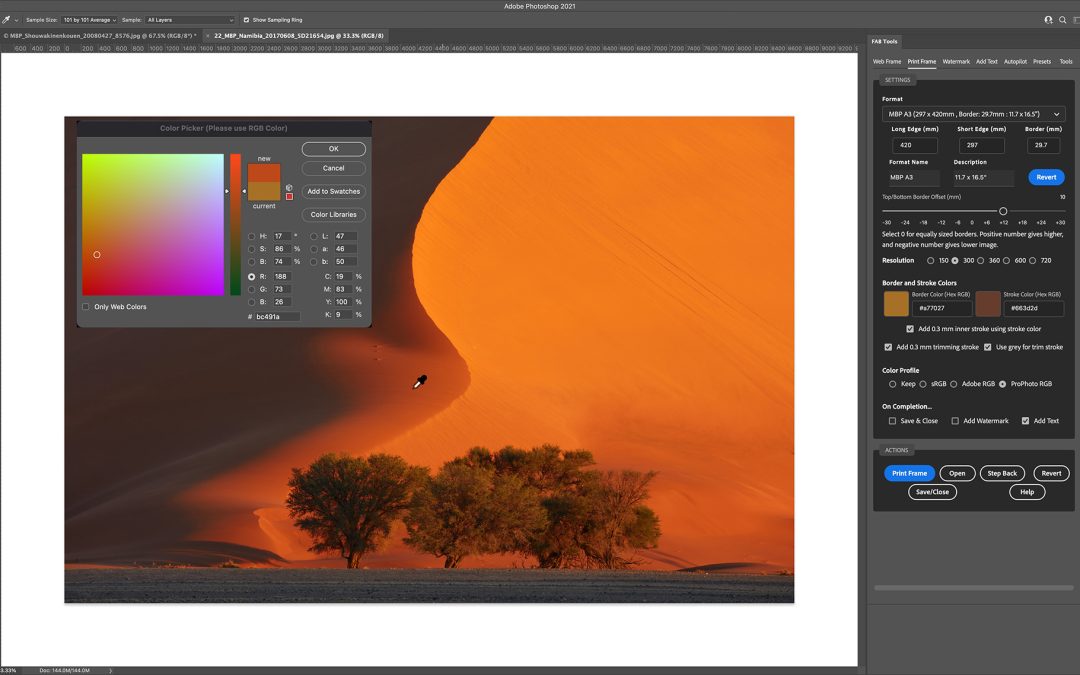Click the workspace switcher icon at top right
This screenshot has width=1080, height=675.
(1074, 19)
